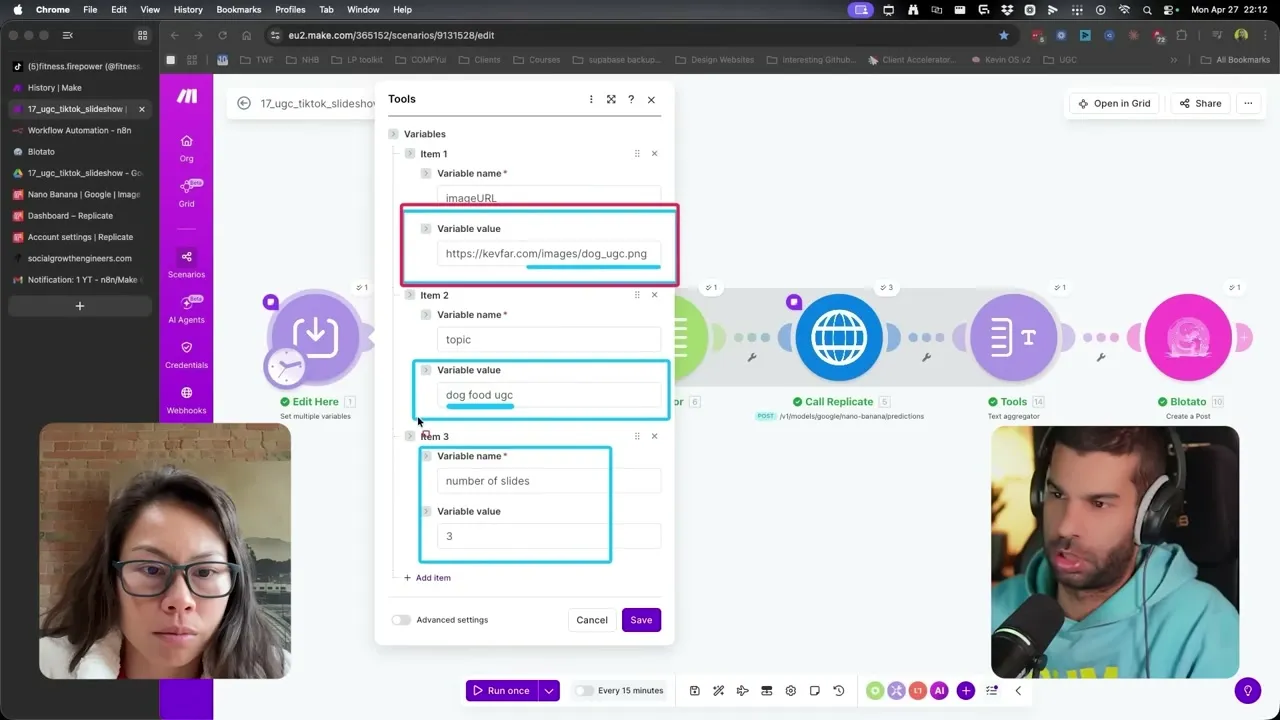Expand the Tools dialog to fullscreen

coord(611,99)
